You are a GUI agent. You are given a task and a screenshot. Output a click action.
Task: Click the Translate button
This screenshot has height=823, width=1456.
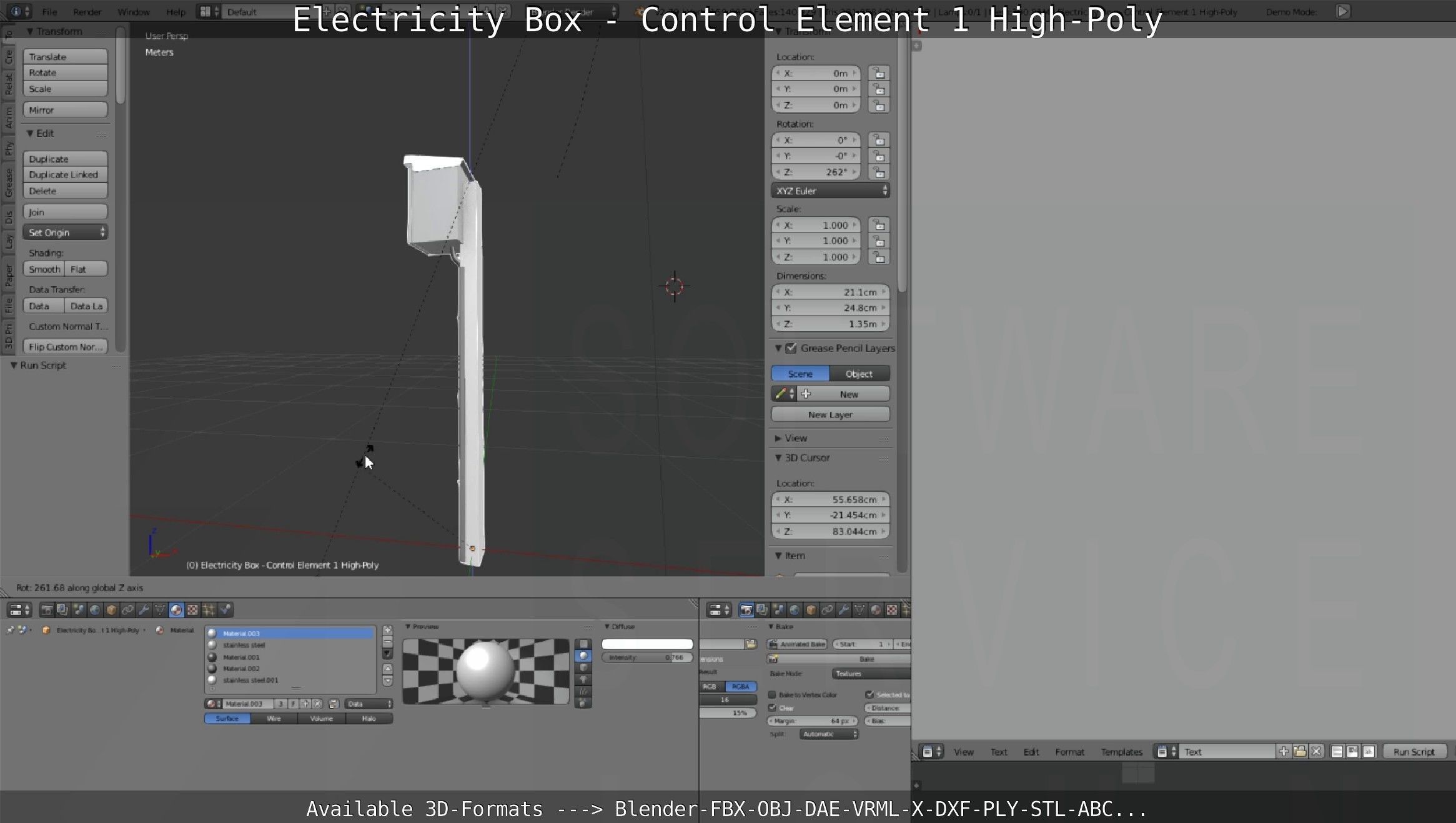coord(66,57)
